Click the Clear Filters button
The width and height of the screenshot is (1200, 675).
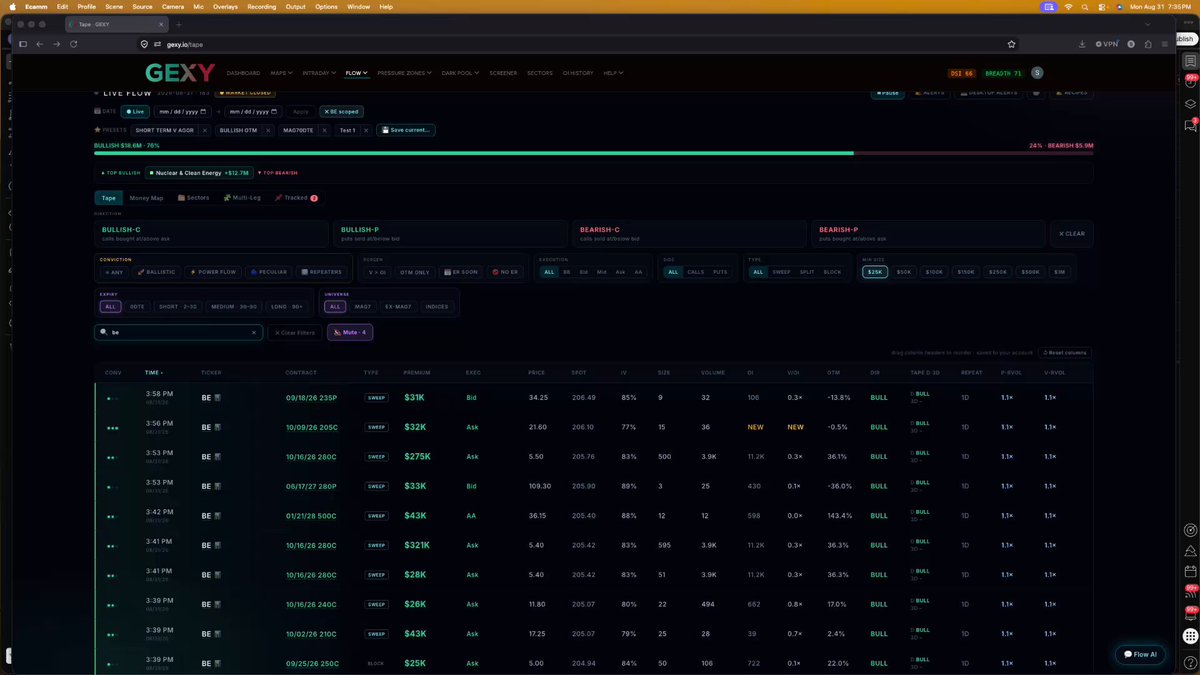coord(295,332)
